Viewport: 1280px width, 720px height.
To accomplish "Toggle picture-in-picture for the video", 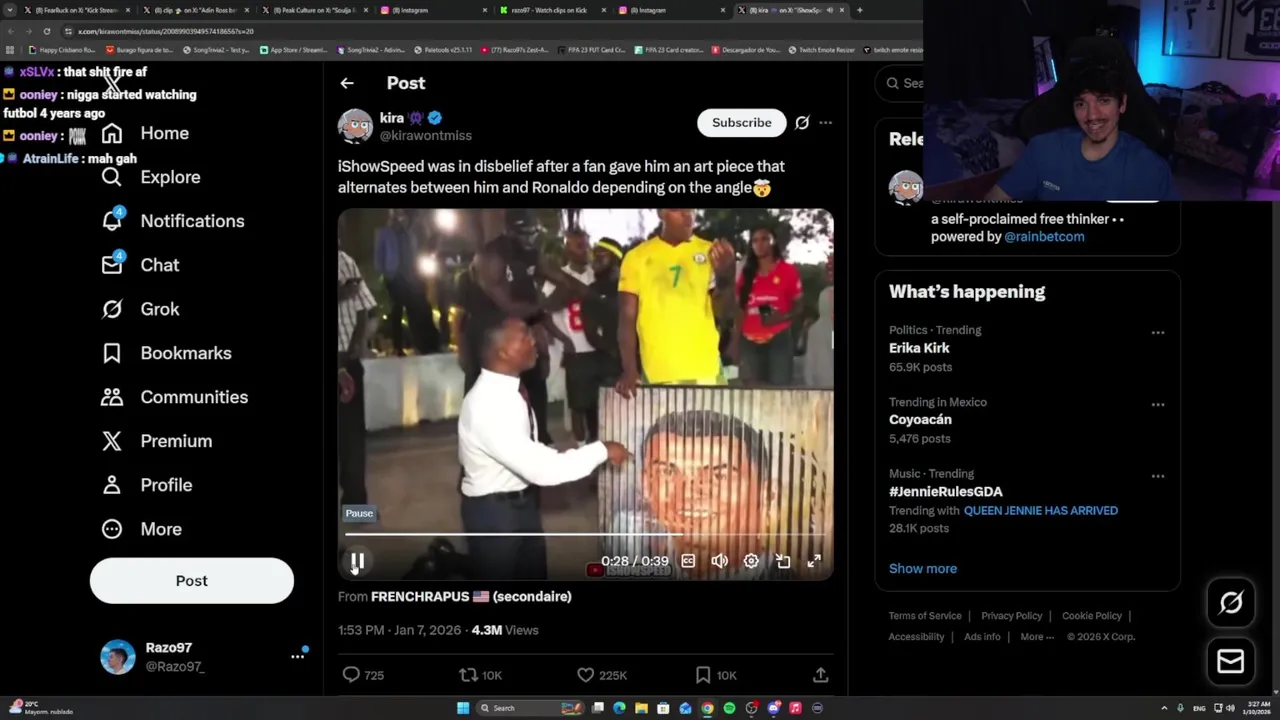I will 783,561.
